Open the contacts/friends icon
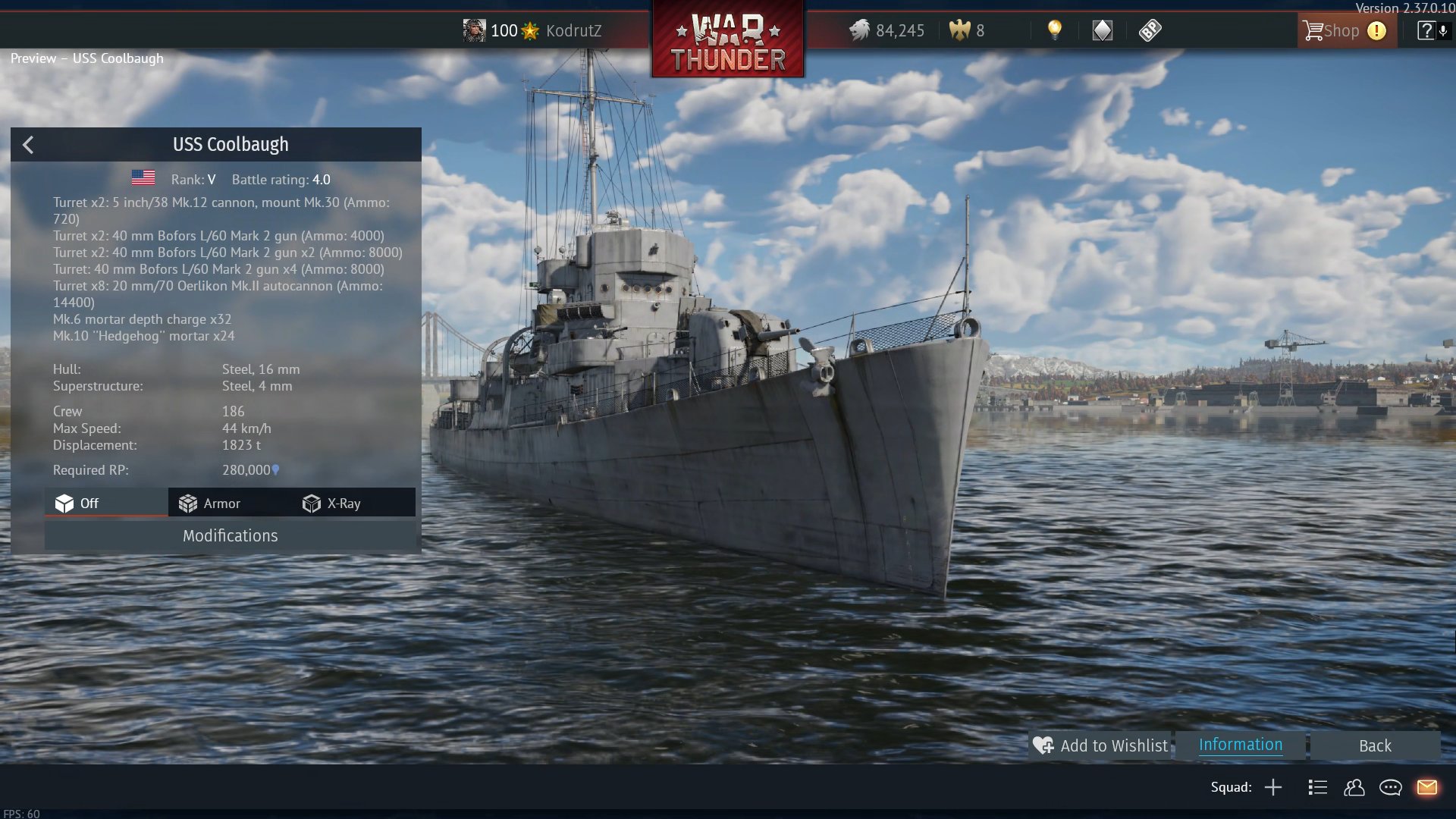This screenshot has width=1456, height=819. 1354,787
